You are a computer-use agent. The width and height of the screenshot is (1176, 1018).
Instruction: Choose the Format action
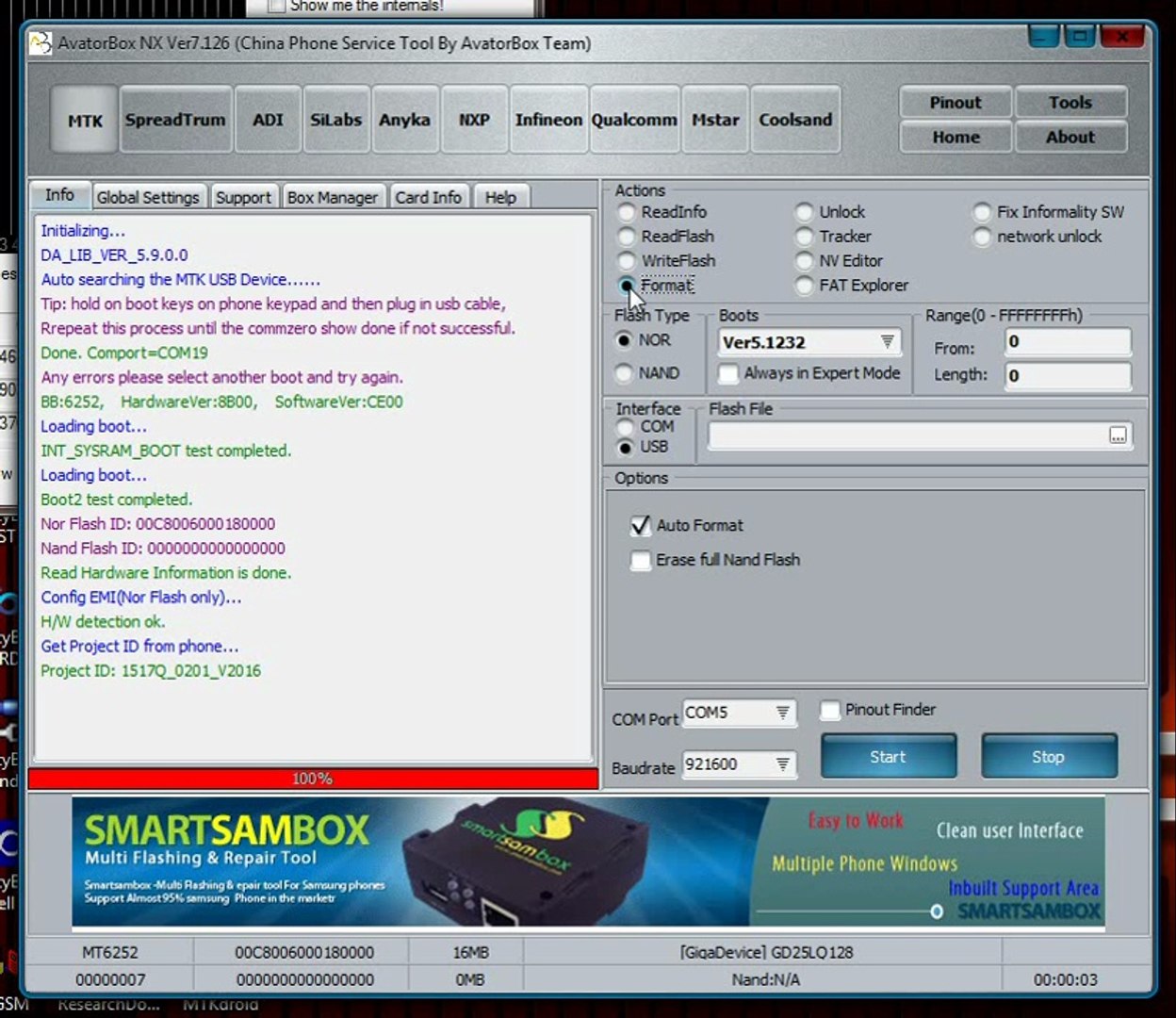[657, 286]
